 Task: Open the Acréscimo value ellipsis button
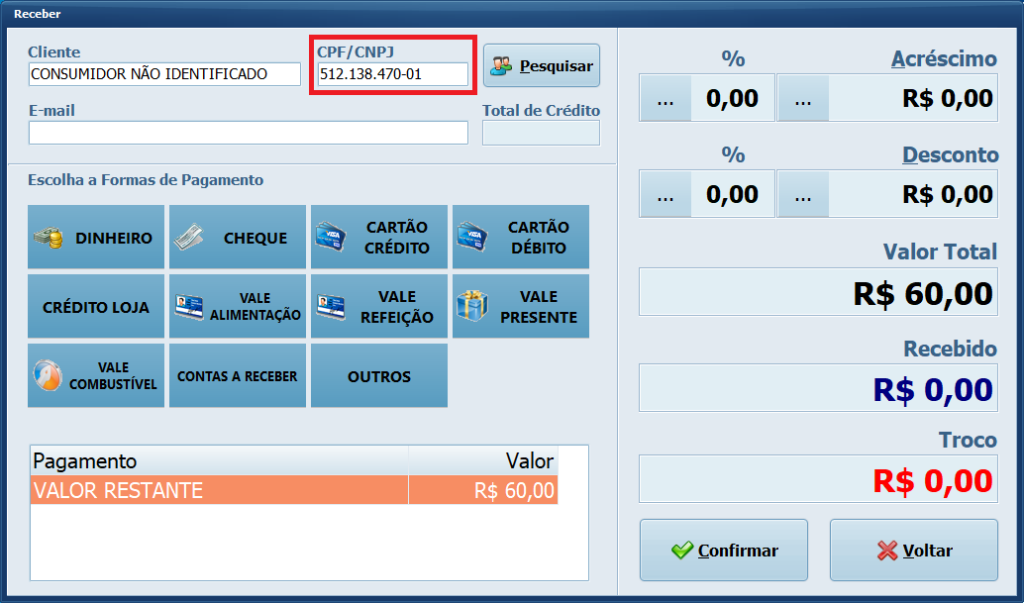click(x=803, y=98)
